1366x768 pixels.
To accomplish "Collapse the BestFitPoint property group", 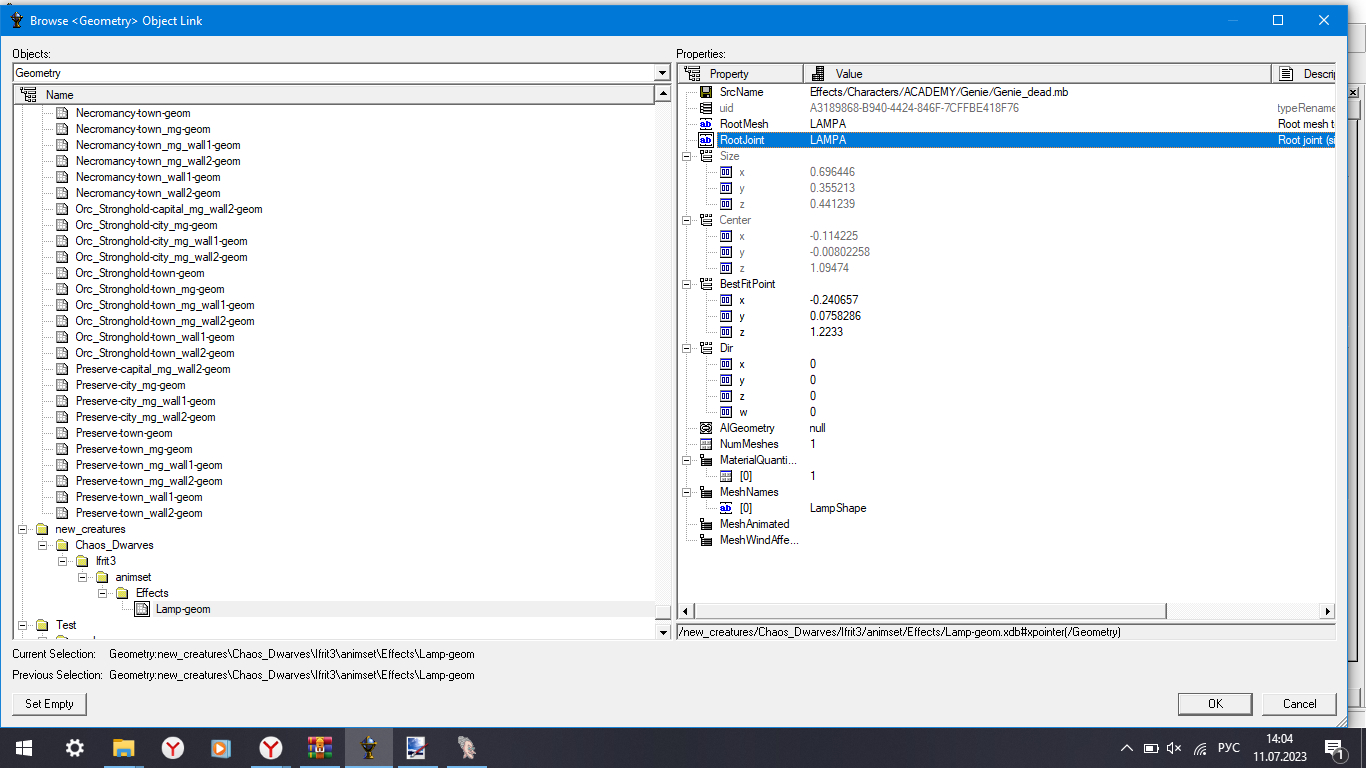I will pyautogui.click(x=687, y=284).
